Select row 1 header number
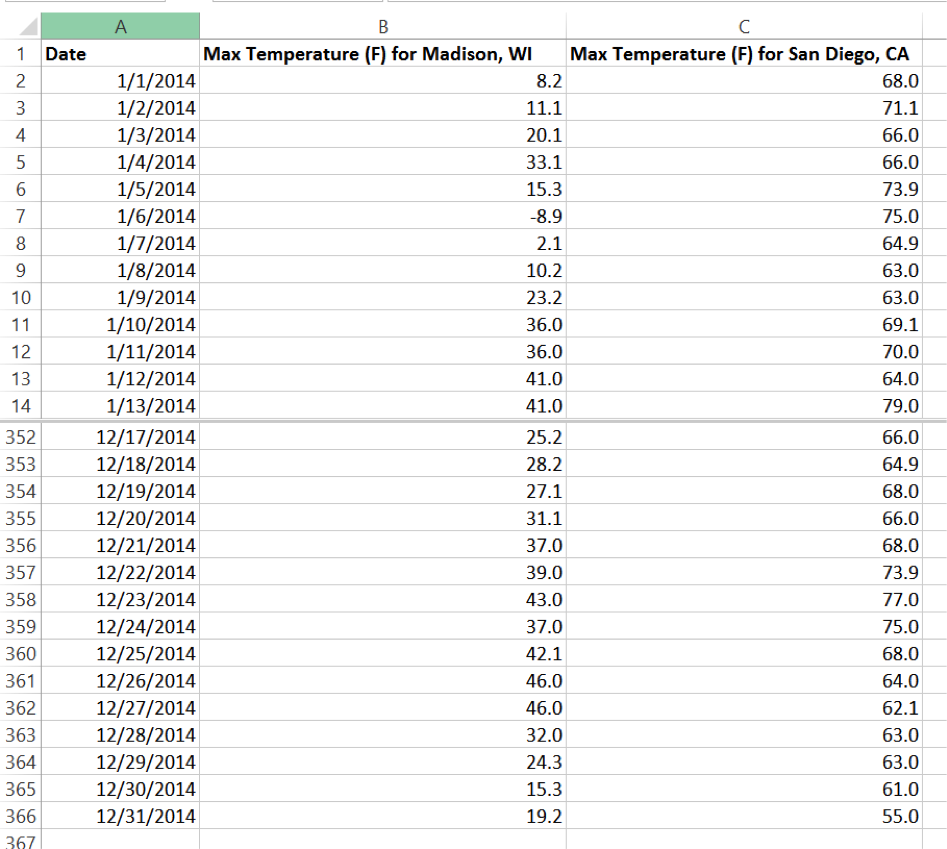The height and width of the screenshot is (849, 947). click(20, 54)
